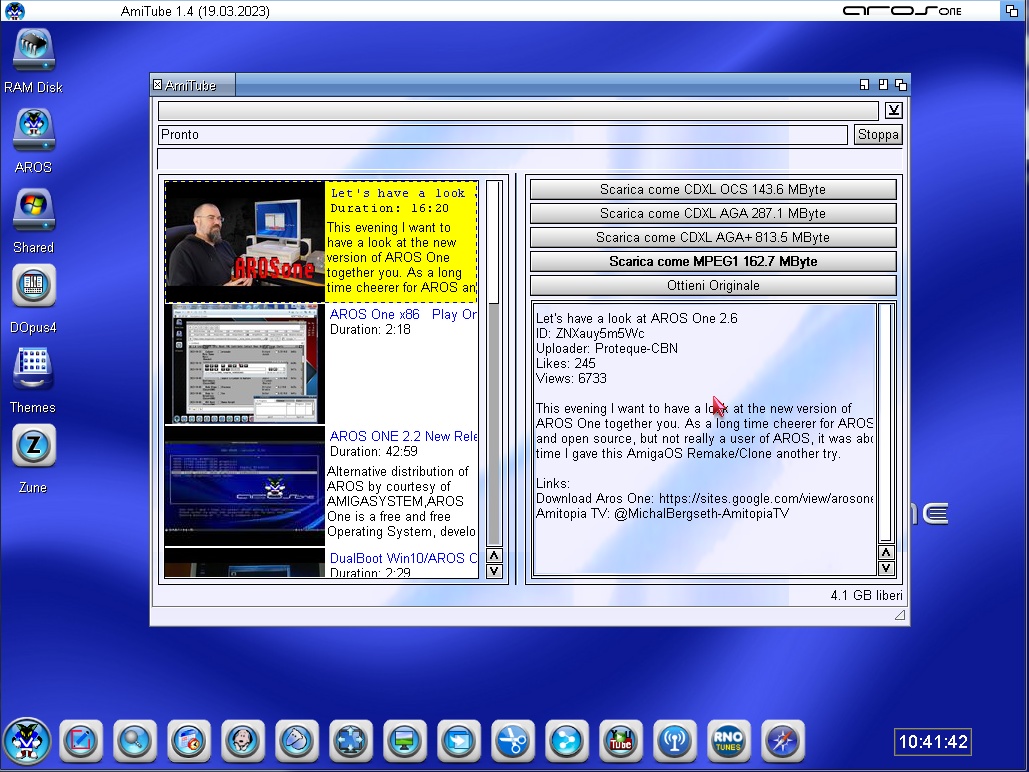
Task: Click the video list scroll up arrow
Action: point(494,556)
